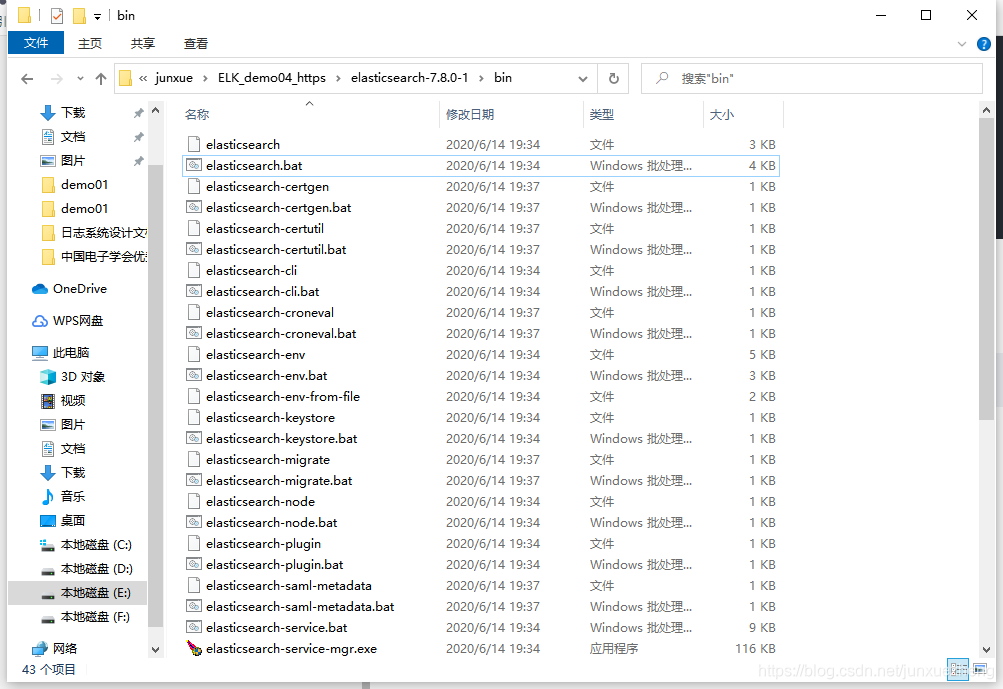Go up one folder level
This screenshot has width=1003, height=689.
coord(100,79)
